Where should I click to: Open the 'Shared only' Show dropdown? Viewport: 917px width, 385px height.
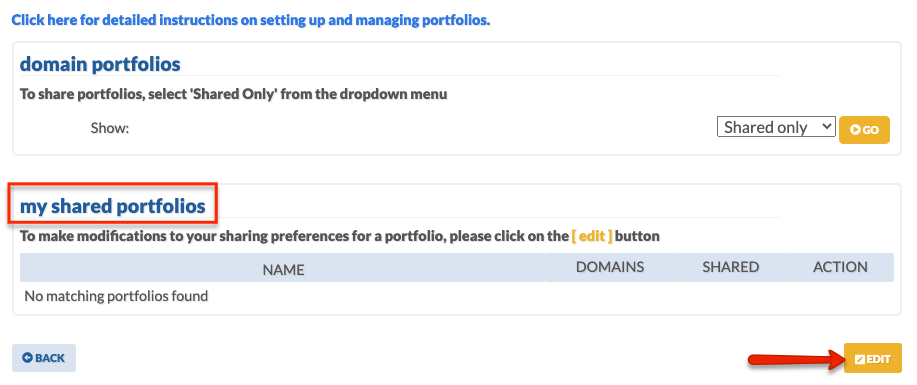point(776,127)
